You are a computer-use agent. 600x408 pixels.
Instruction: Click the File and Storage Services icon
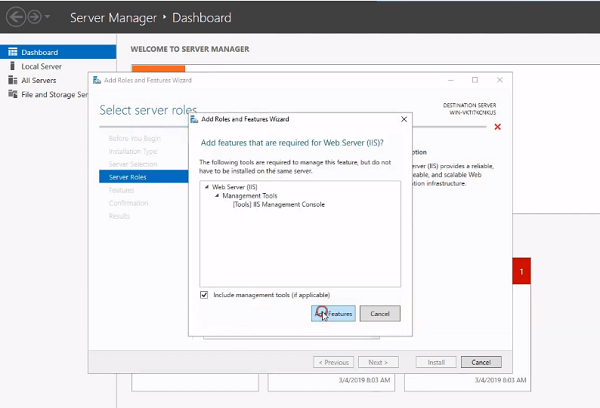click(x=13, y=94)
